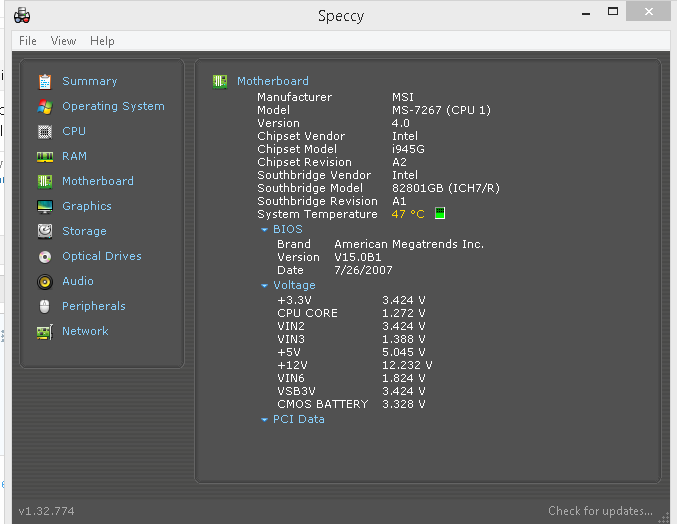Click the Motherboard header title in panel
The width and height of the screenshot is (677, 524).
pyautogui.click(x=272, y=81)
